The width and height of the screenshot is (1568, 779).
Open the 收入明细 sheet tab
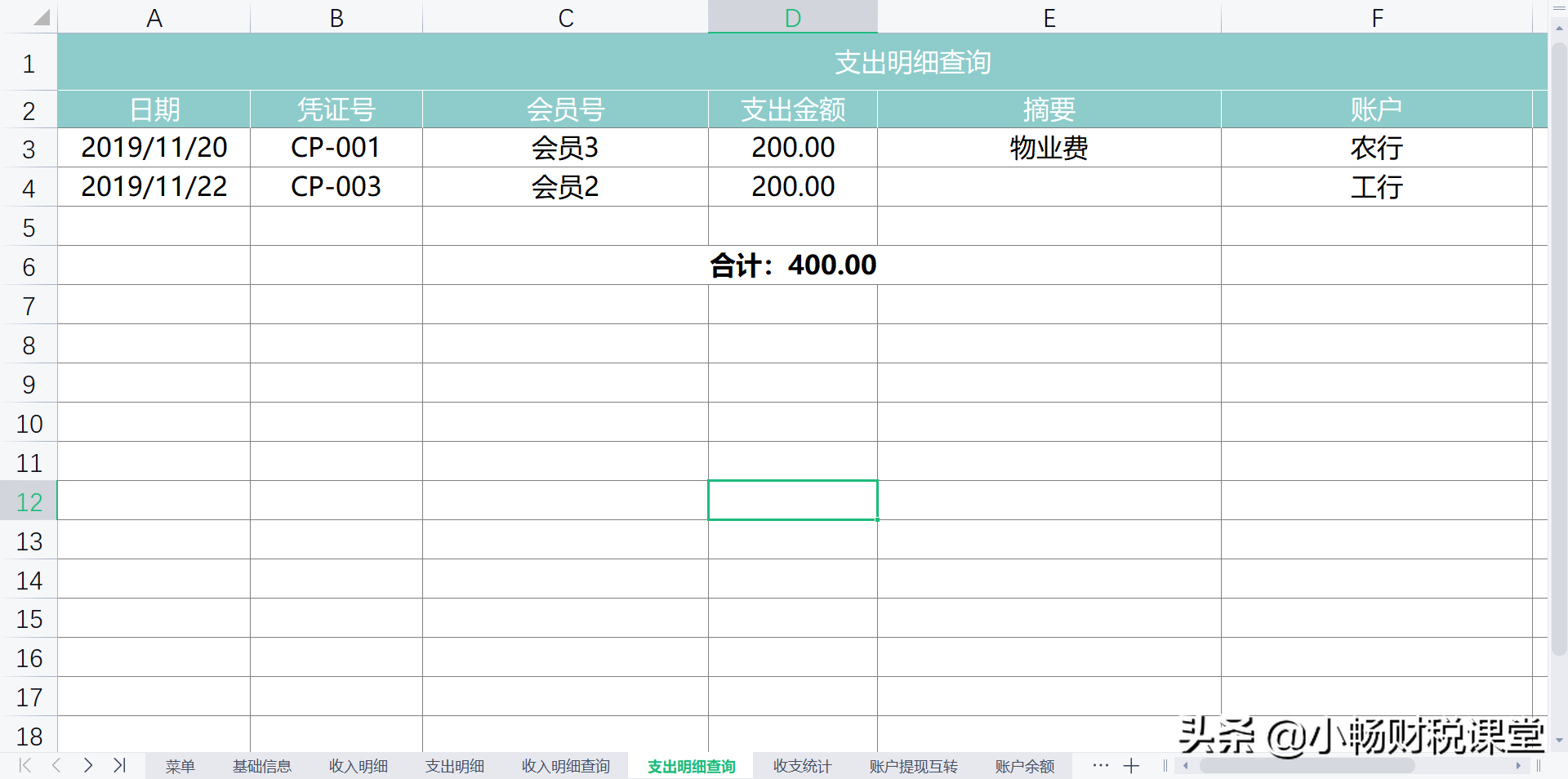[357, 766]
